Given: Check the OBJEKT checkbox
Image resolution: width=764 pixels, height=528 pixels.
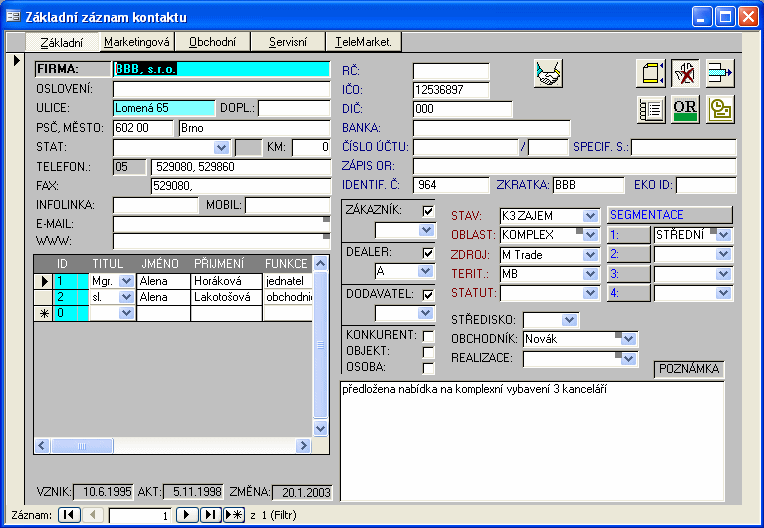Looking at the screenshot, I should tap(428, 352).
